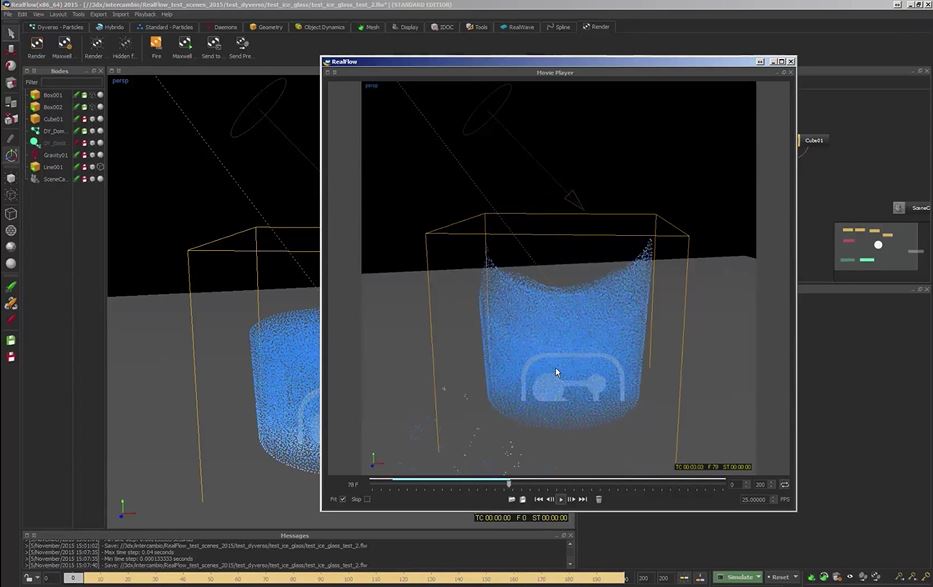This screenshot has height=587, width=933.
Task: Jump to last frame in Movie Player
Action: pos(583,500)
